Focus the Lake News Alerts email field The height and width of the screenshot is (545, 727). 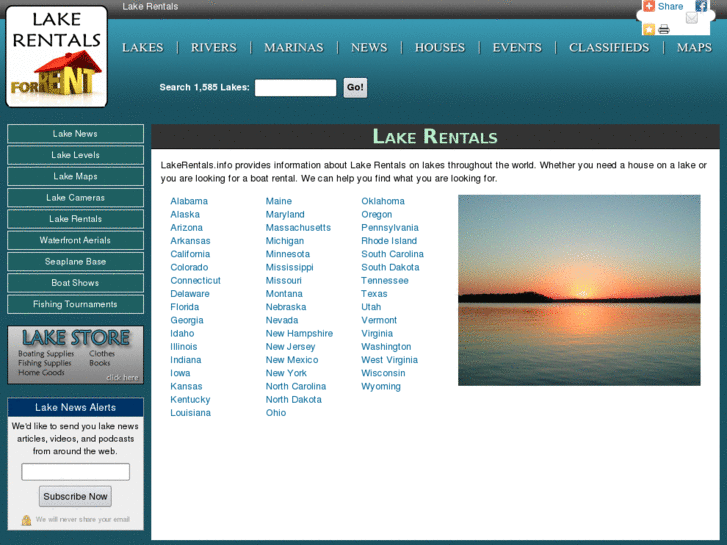click(x=76, y=472)
